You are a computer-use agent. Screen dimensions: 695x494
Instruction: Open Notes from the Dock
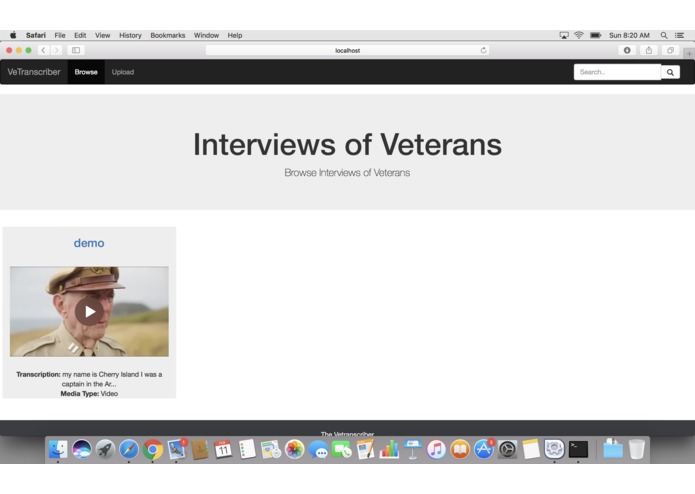coord(531,449)
